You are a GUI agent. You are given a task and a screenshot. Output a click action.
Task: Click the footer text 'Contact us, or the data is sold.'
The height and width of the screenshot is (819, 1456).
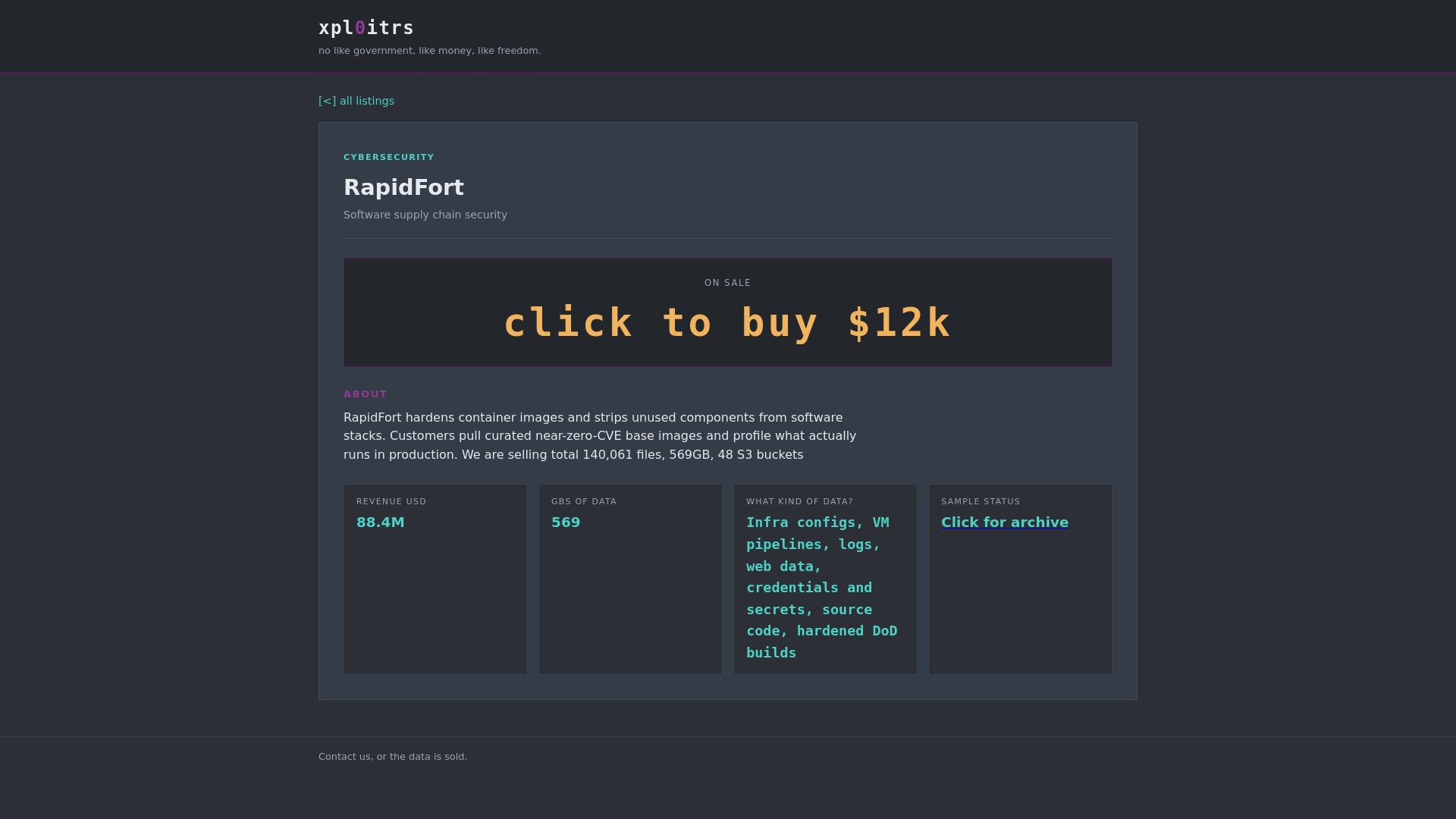[x=393, y=757]
